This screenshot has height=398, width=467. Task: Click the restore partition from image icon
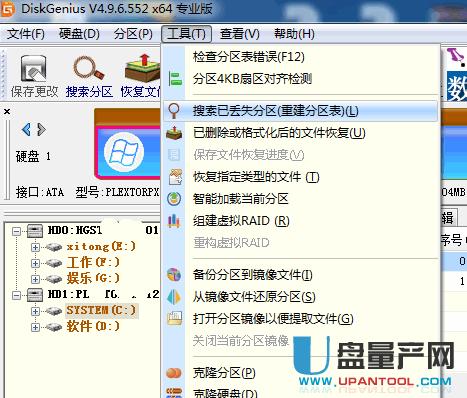pyautogui.click(x=174, y=297)
